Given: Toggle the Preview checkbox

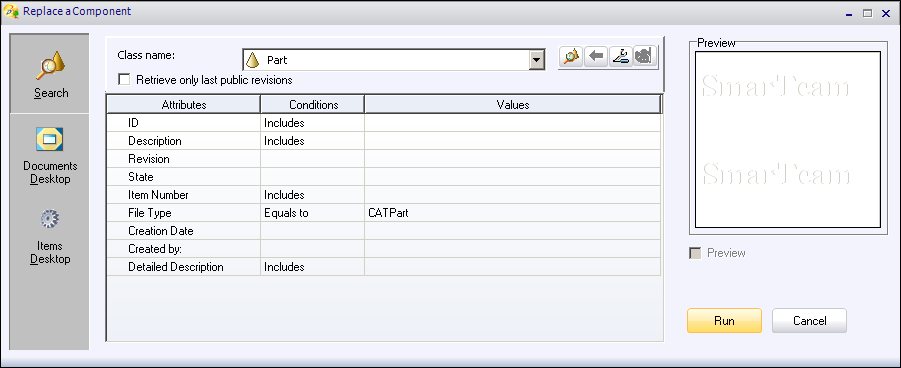Looking at the screenshot, I should 695,253.
